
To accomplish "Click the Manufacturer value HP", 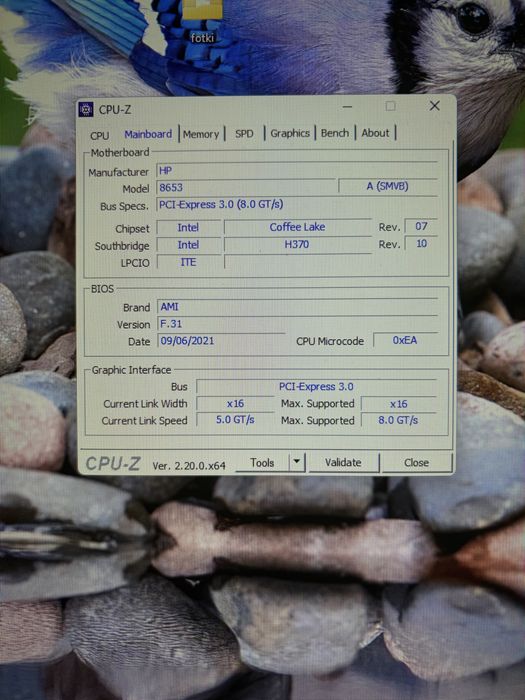I will click(296, 171).
